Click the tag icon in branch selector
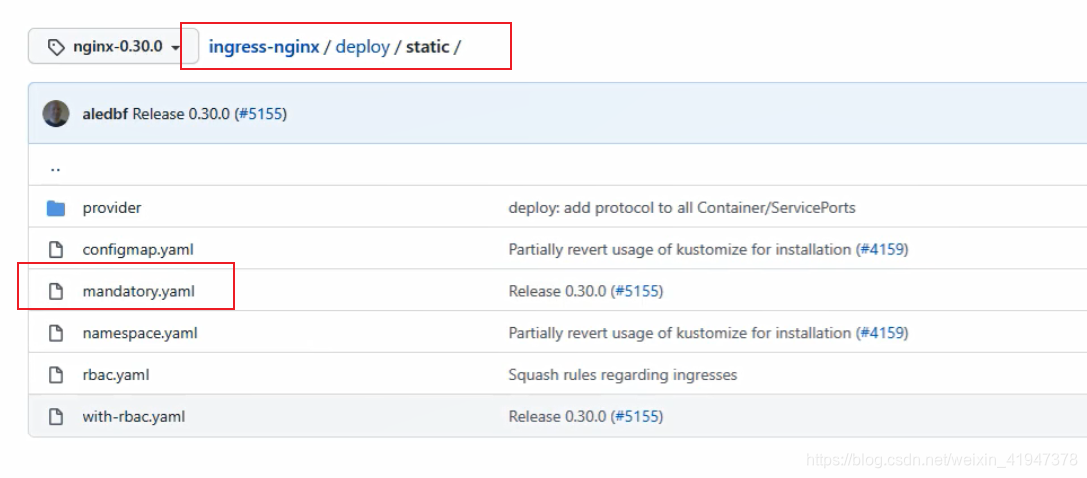 [56, 47]
